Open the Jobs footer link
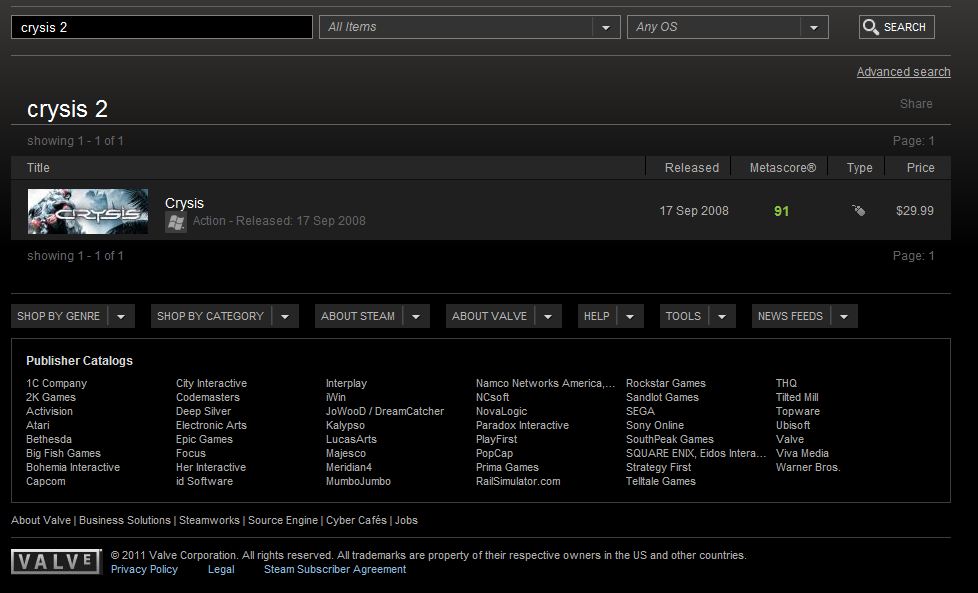Screen dimensions: 978x593 click(x=407, y=520)
